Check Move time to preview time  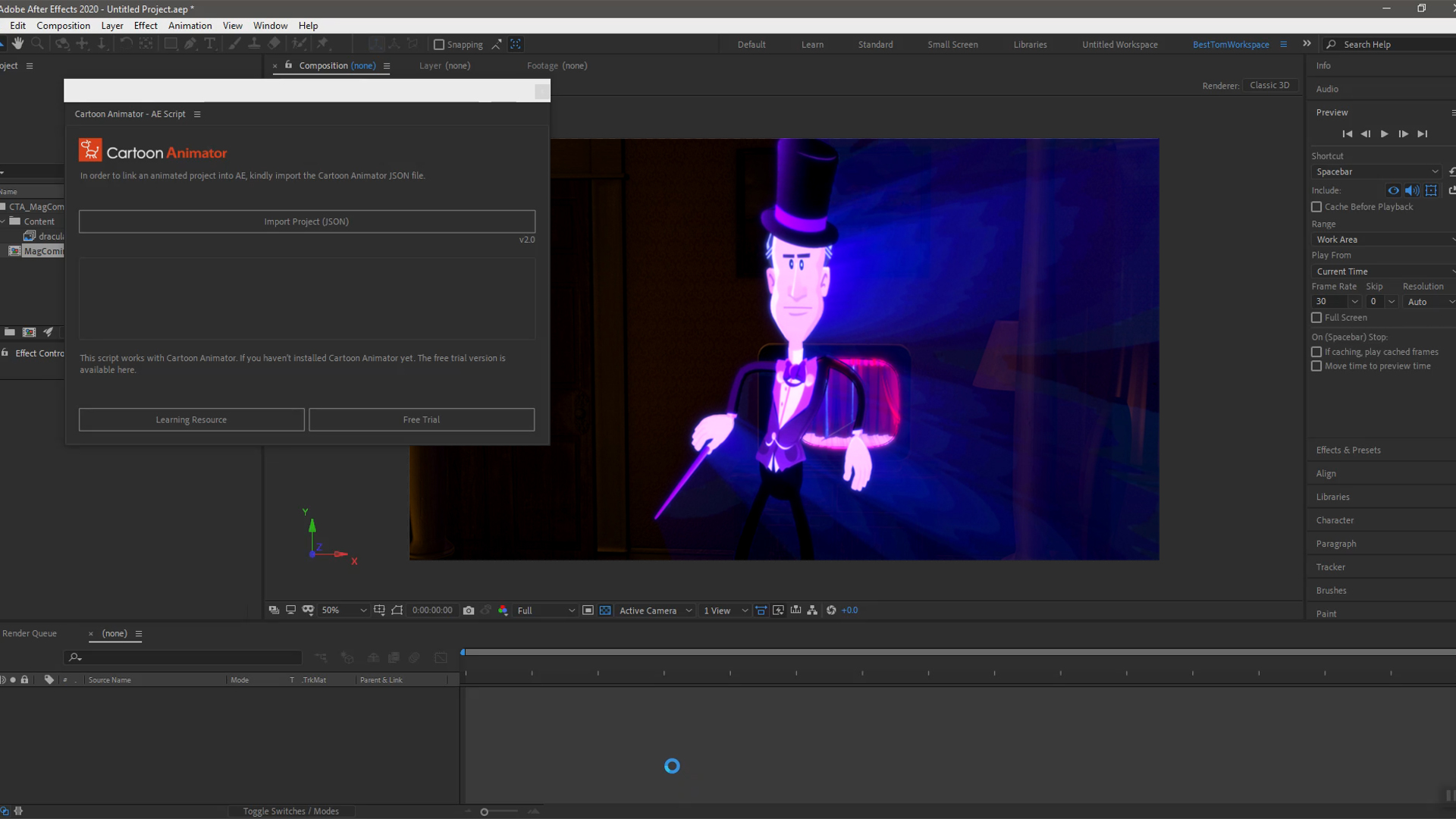pyautogui.click(x=1316, y=366)
